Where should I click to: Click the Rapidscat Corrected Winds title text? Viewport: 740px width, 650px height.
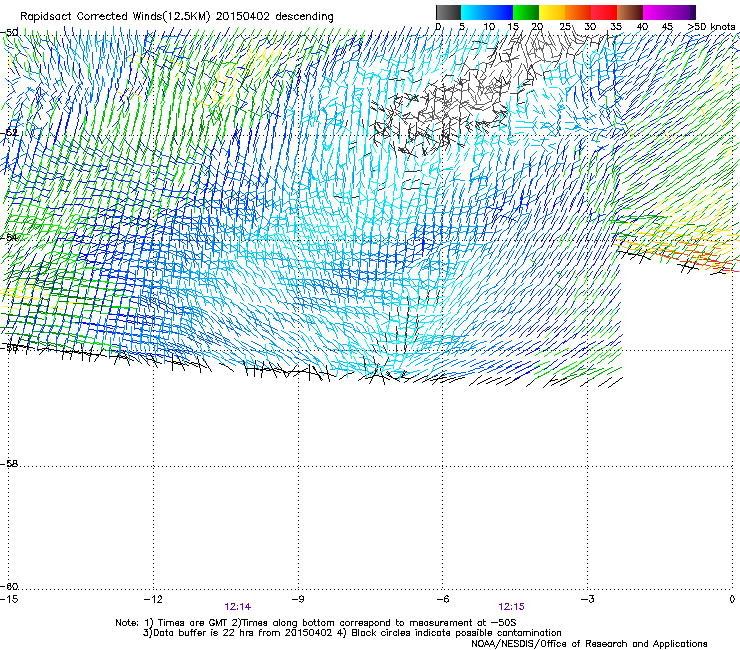coord(177,17)
